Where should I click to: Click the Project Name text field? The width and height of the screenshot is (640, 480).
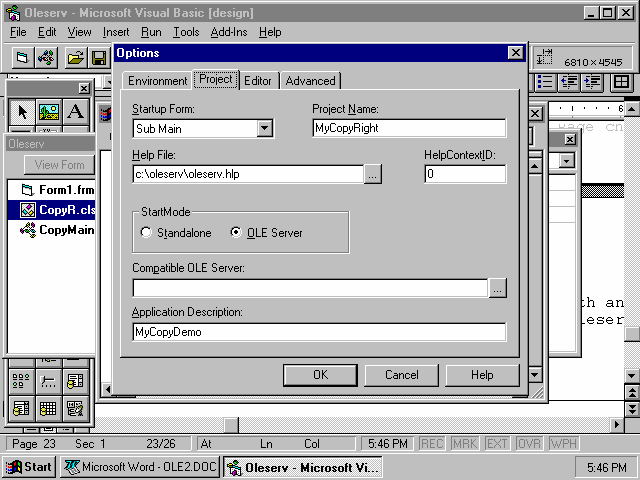coord(408,128)
